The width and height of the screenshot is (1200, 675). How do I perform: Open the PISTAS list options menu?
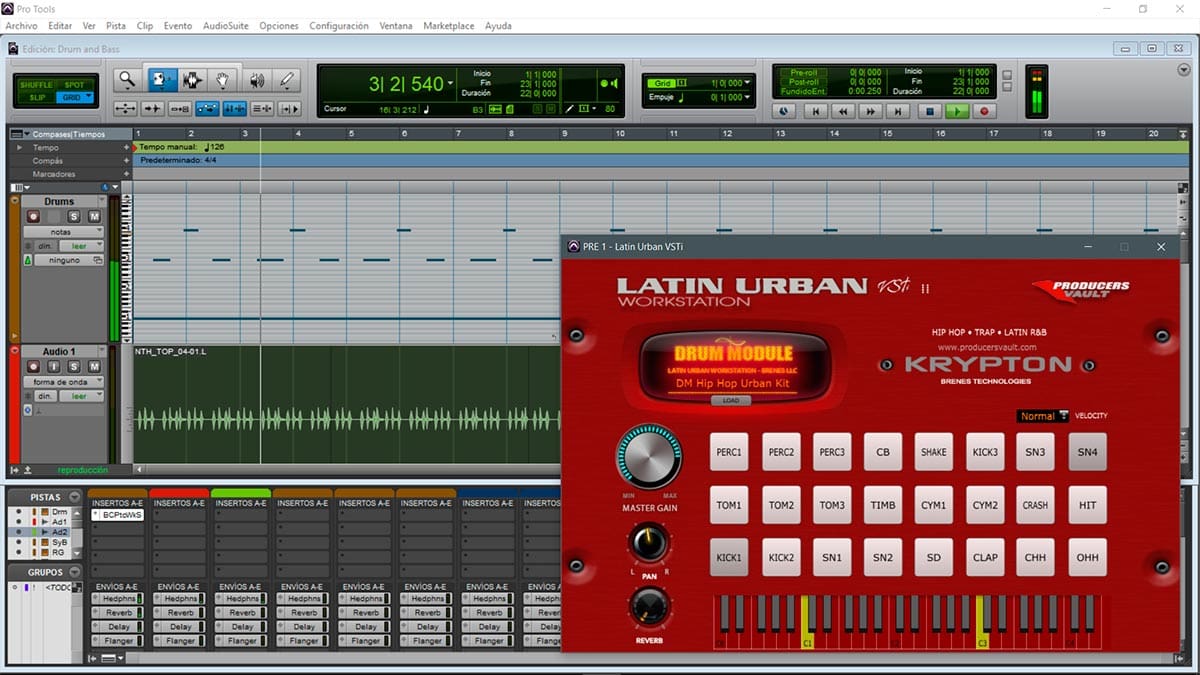(74, 497)
